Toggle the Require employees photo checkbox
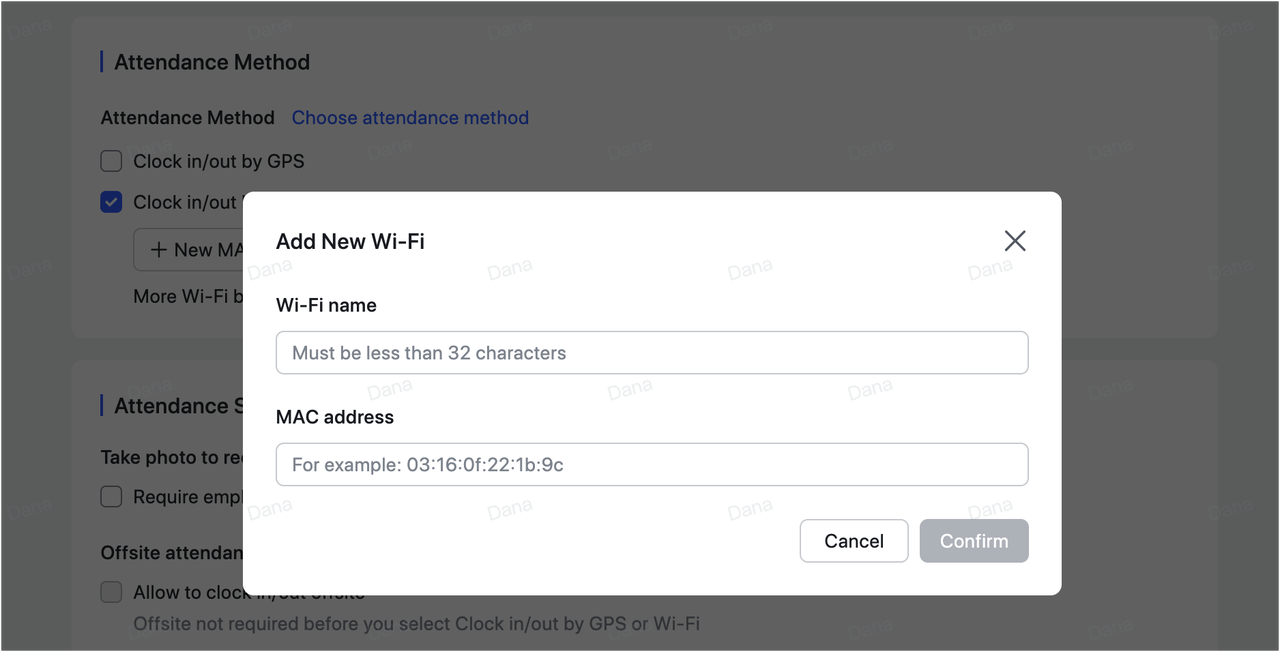The height and width of the screenshot is (652, 1280). (111, 497)
